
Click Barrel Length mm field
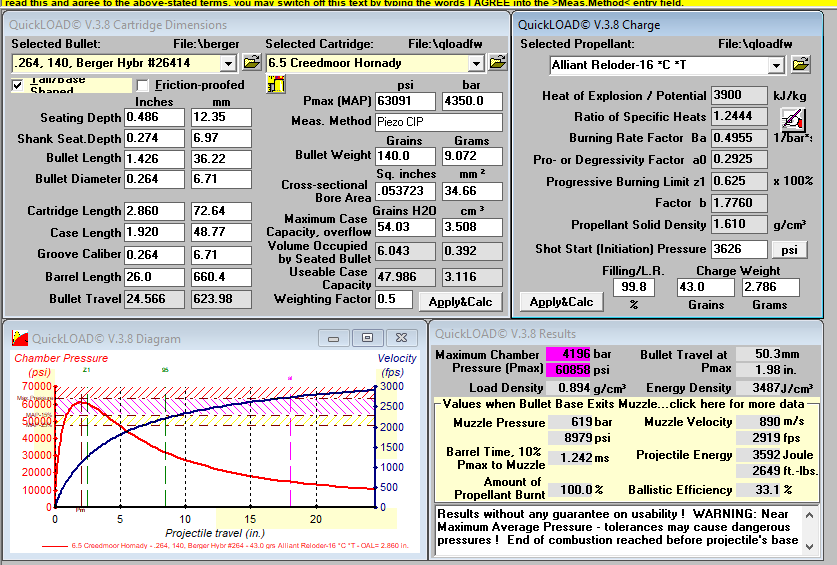tap(221, 277)
